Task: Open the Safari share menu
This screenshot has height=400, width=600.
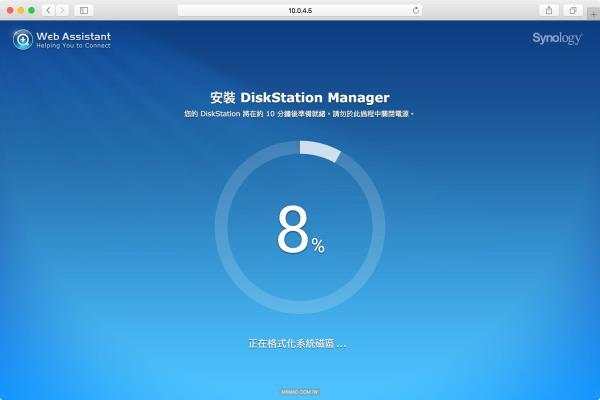Action: click(x=549, y=10)
